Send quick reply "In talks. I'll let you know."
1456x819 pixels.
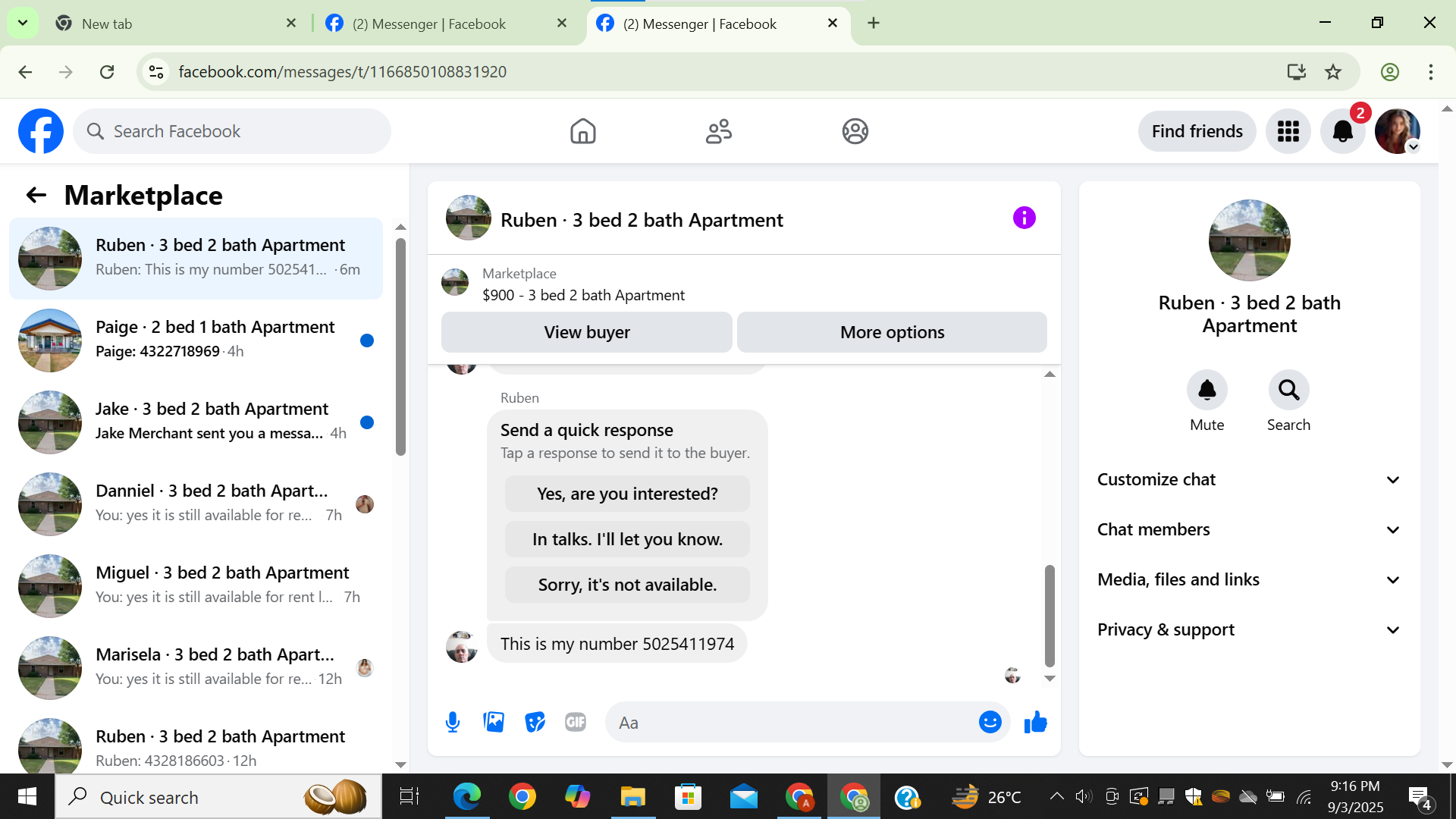pos(627,539)
